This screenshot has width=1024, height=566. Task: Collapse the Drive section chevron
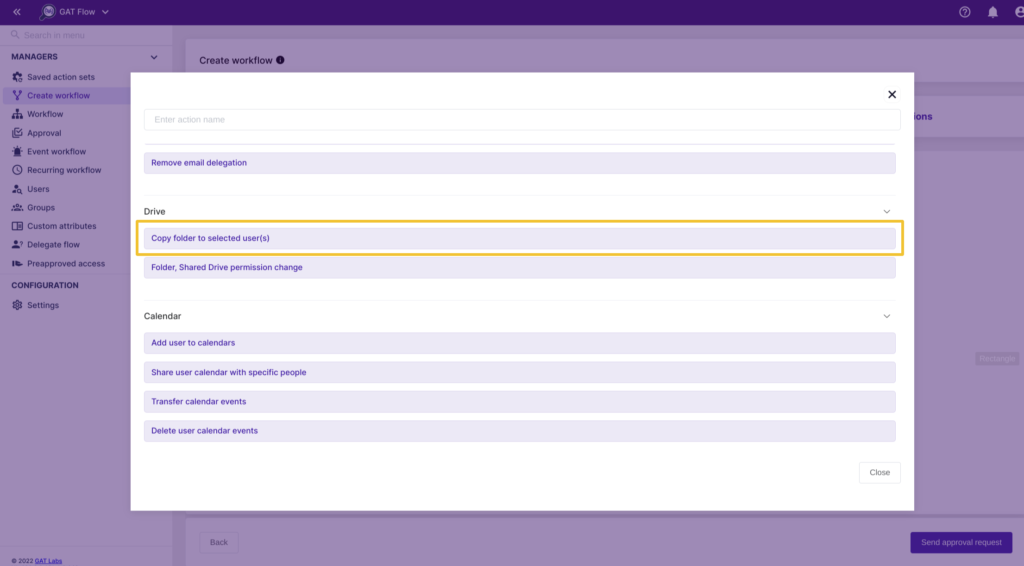point(886,212)
